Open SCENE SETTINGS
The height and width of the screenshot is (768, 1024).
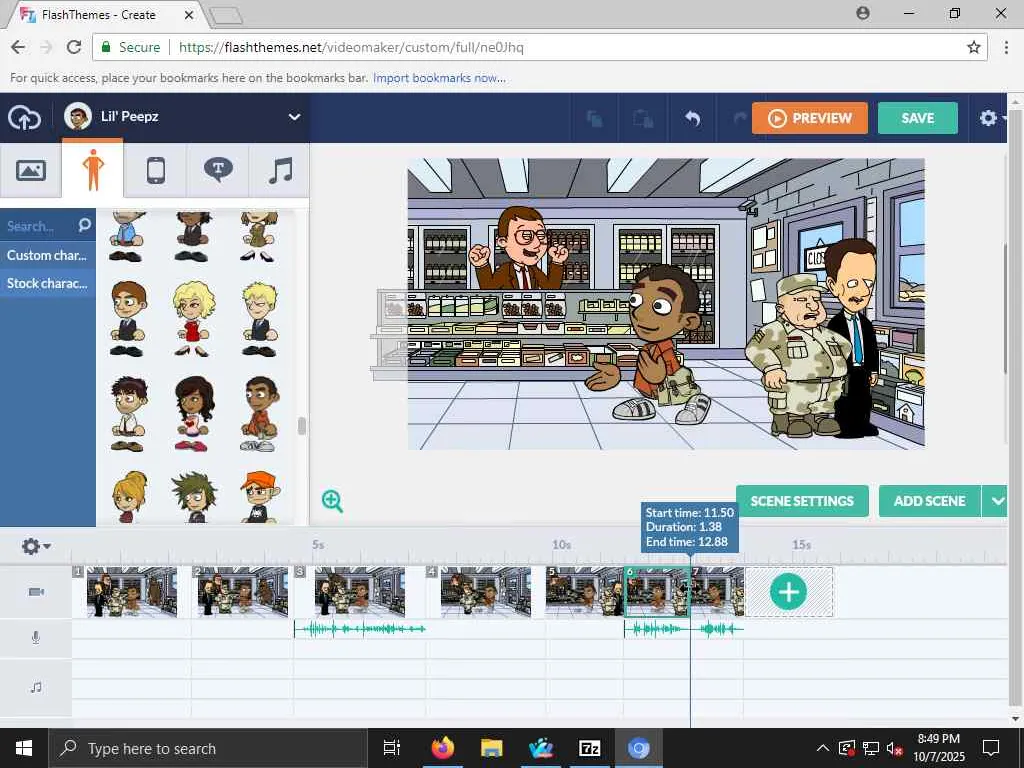click(802, 501)
